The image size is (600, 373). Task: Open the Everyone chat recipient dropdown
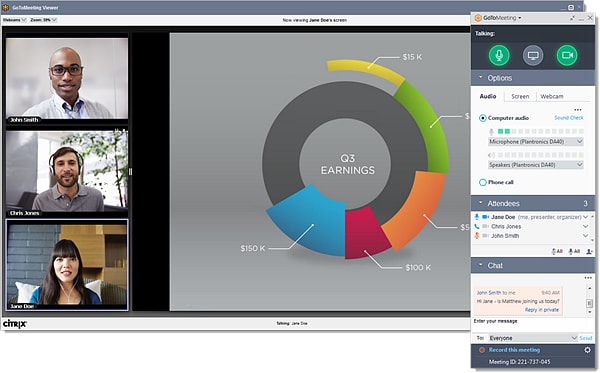[533, 338]
